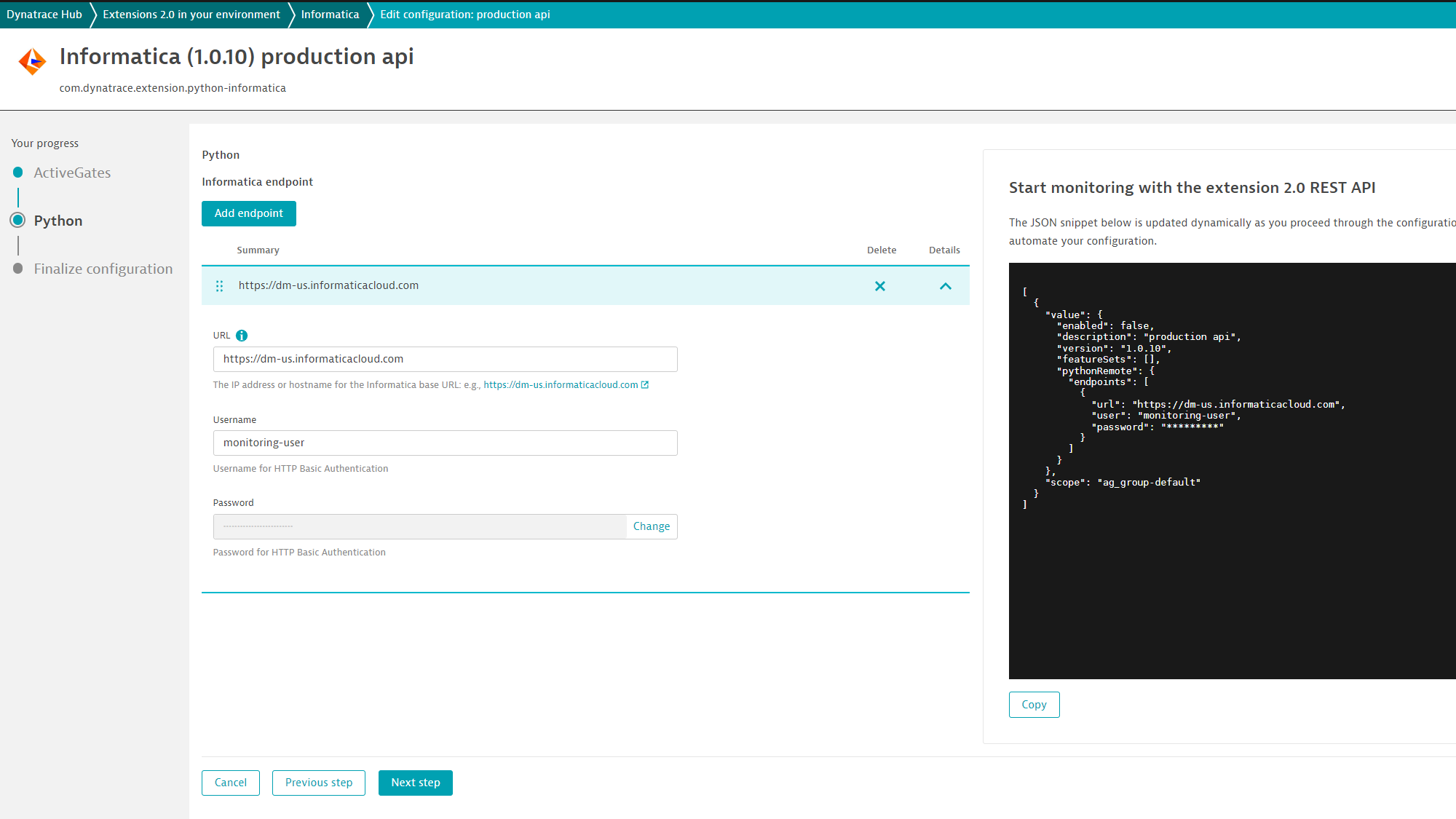The height and width of the screenshot is (819, 1456).
Task: Click the ActiveGates progress step indicator
Action: tap(17, 173)
